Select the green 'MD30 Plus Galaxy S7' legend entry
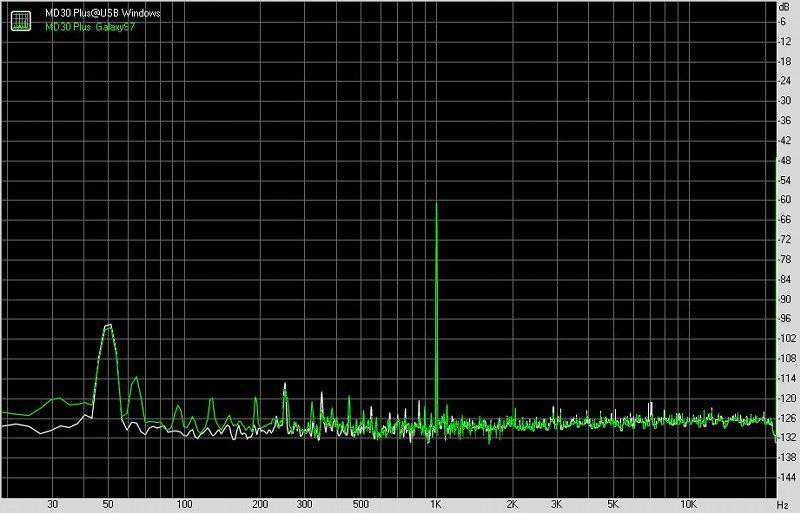 pyautogui.click(x=85, y=27)
